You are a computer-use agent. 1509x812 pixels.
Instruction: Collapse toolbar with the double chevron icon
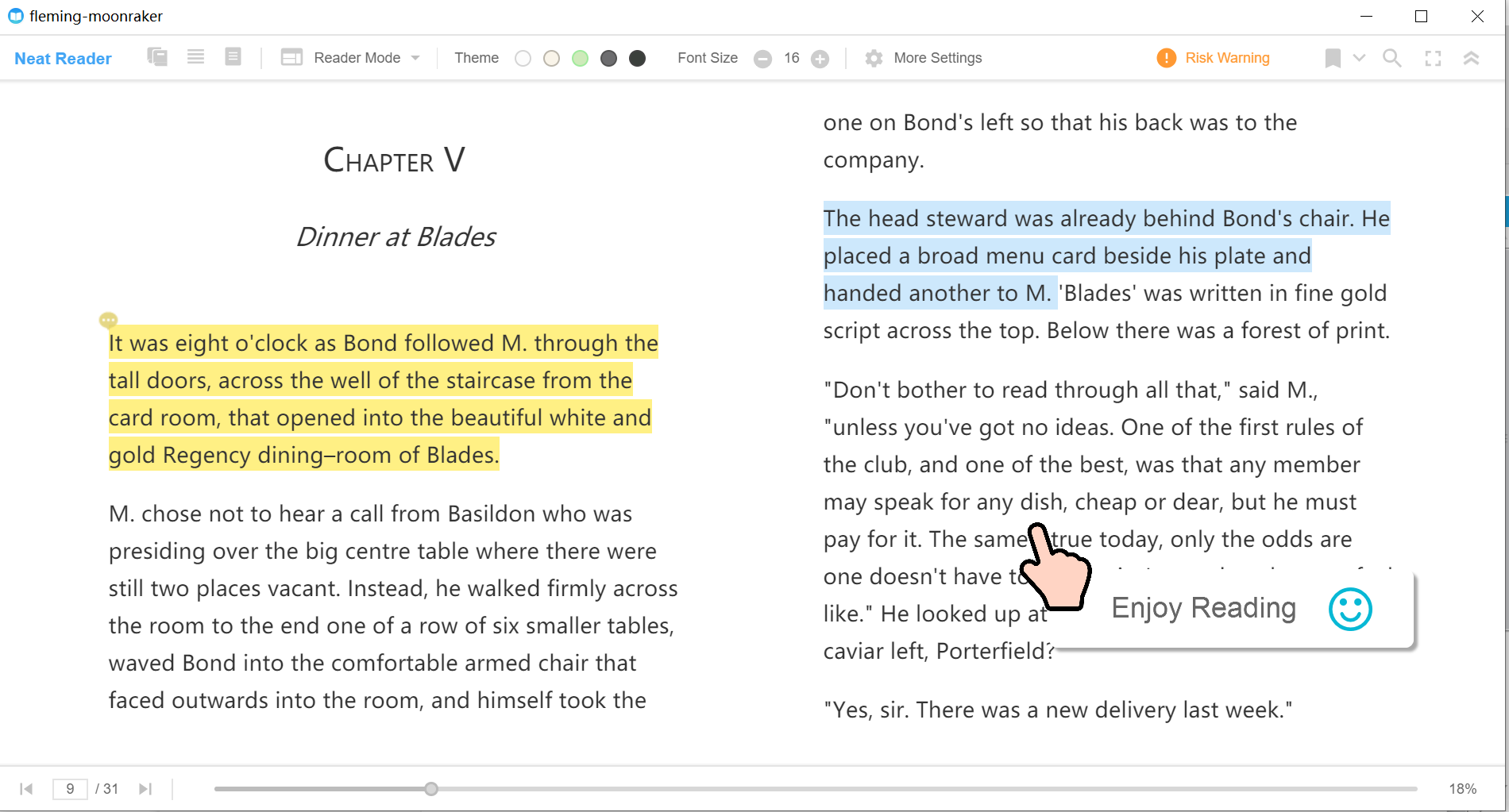1471,58
